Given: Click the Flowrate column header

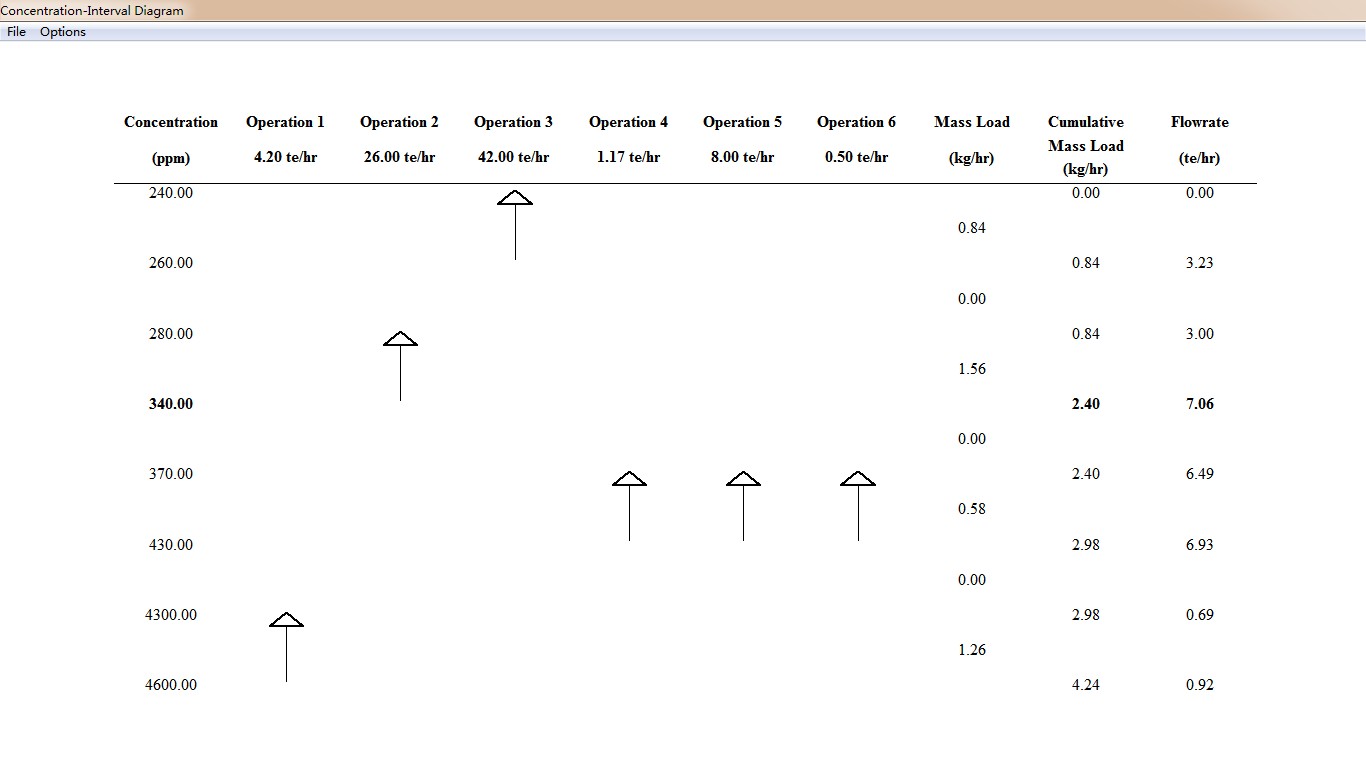Looking at the screenshot, I should (1200, 122).
